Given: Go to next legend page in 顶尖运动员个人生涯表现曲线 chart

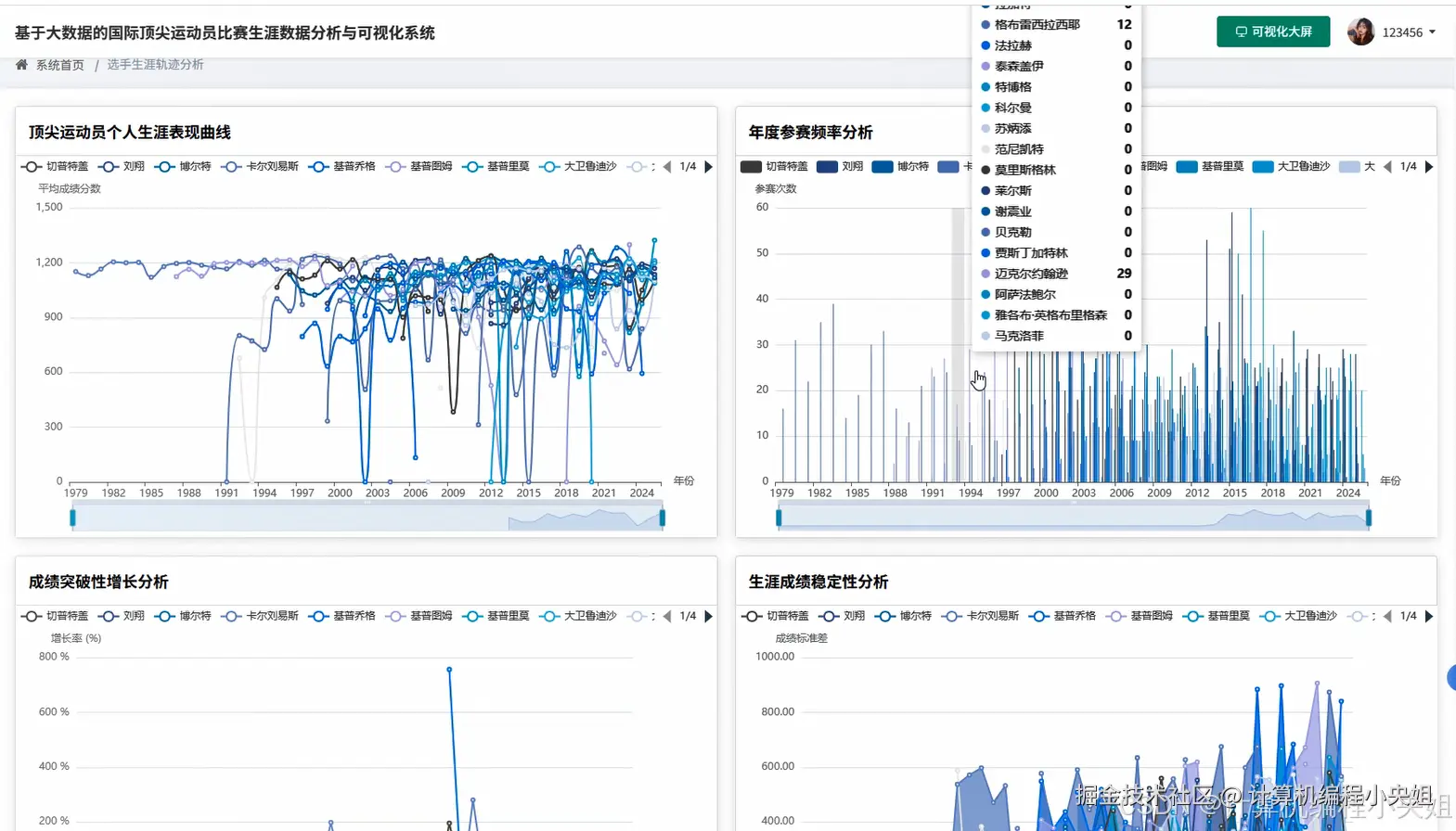Looking at the screenshot, I should (x=709, y=167).
